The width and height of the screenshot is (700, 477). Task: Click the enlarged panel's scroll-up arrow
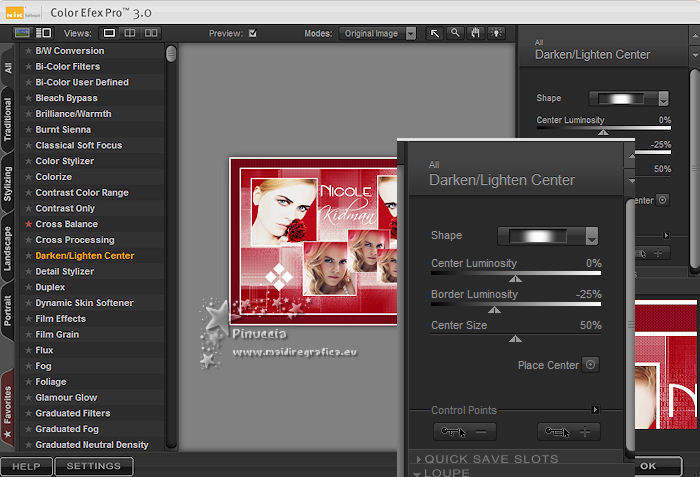pyautogui.click(x=631, y=156)
